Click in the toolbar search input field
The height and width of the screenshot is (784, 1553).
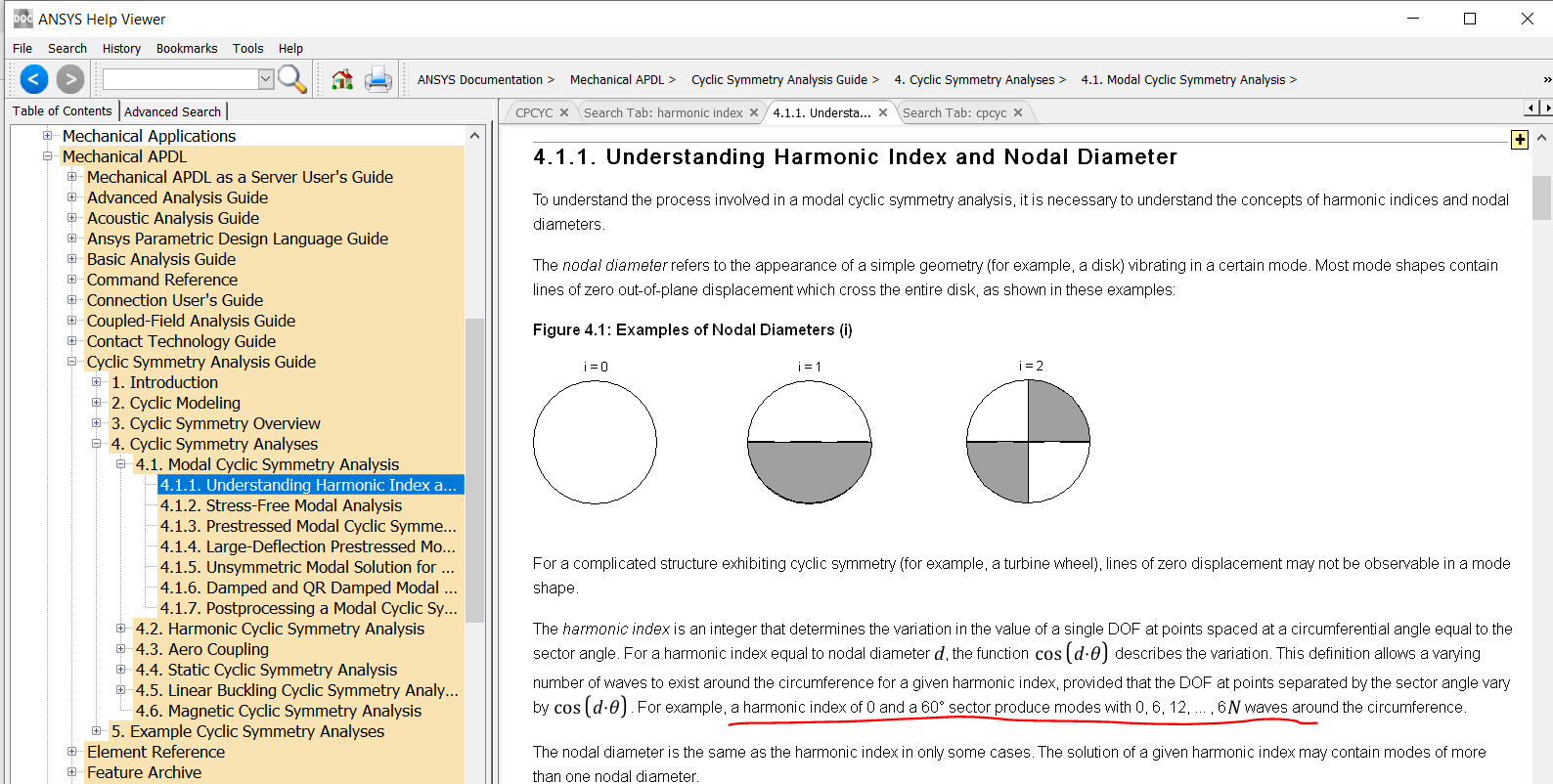(180, 79)
